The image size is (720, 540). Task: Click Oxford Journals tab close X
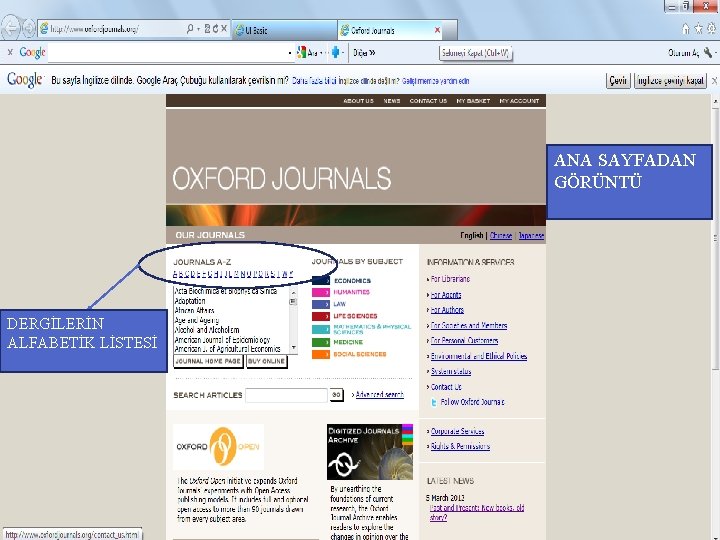click(437, 30)
